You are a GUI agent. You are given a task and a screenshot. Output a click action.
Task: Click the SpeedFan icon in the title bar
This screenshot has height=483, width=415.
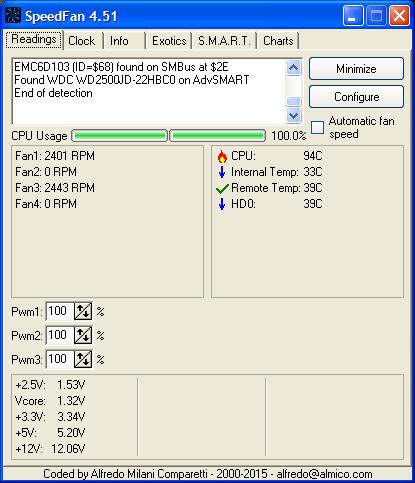coord(13,16)
